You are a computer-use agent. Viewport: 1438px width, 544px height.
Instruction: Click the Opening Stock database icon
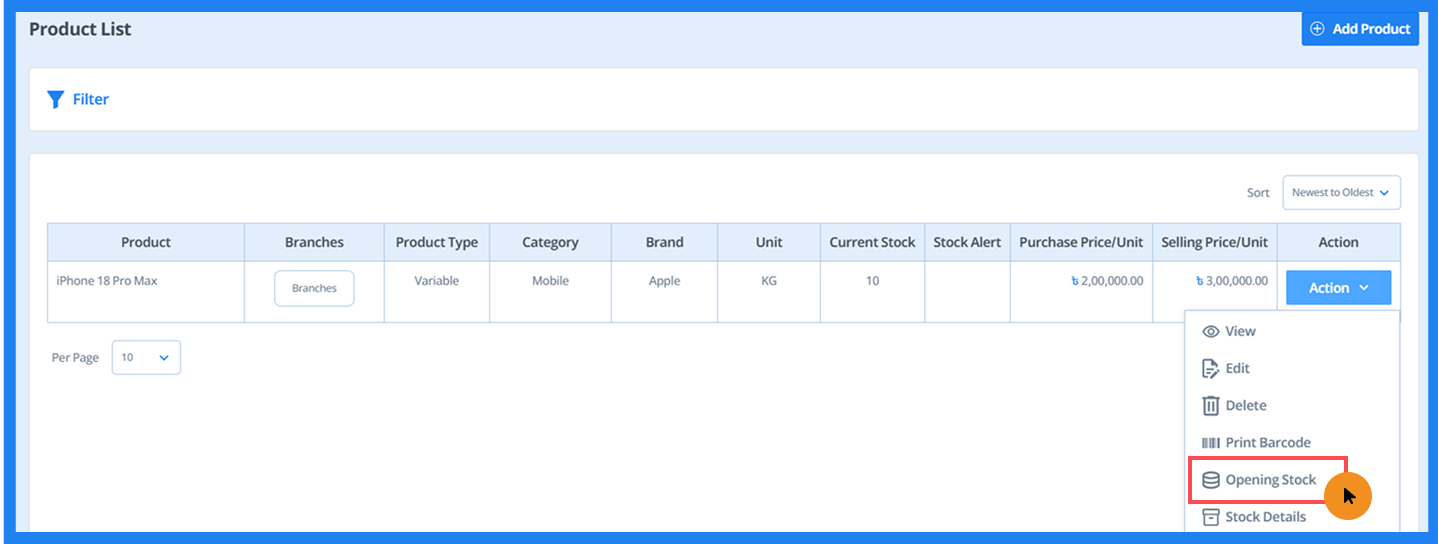(x=1210, y=480)
